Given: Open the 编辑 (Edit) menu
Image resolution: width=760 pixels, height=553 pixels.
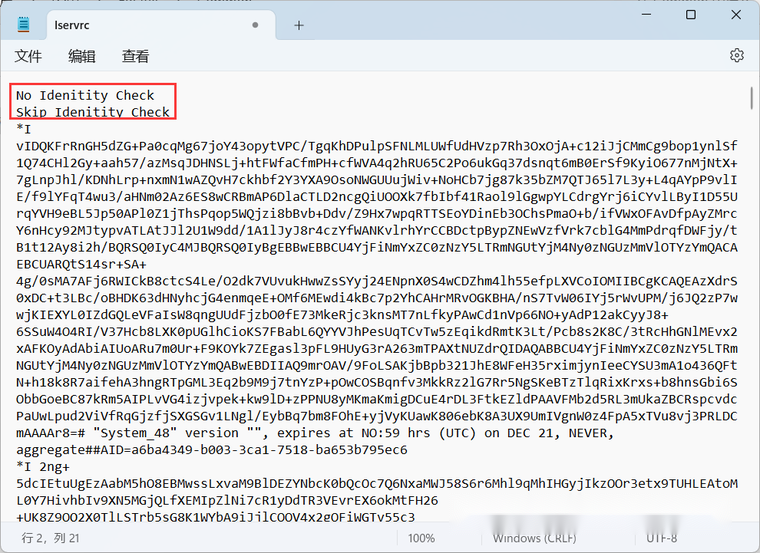Looking at the screenshot, I should point(82,56).
